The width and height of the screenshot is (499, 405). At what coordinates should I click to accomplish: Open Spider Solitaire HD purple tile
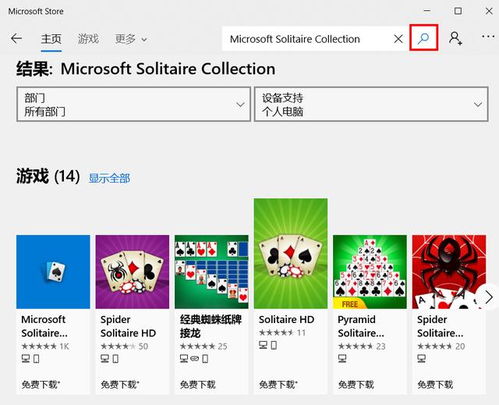coord(132,272)
